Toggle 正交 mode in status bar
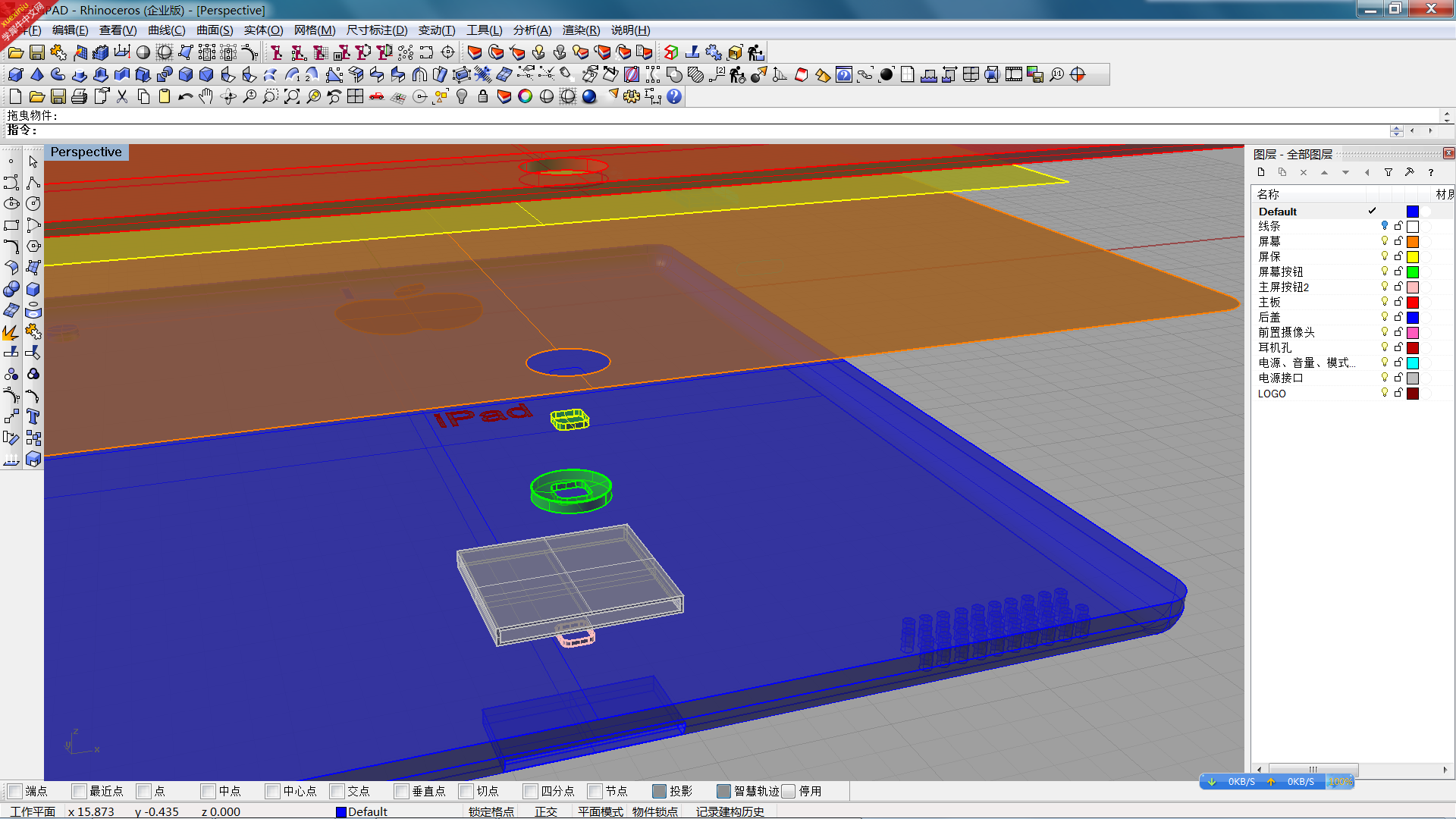 click(545, 811)
